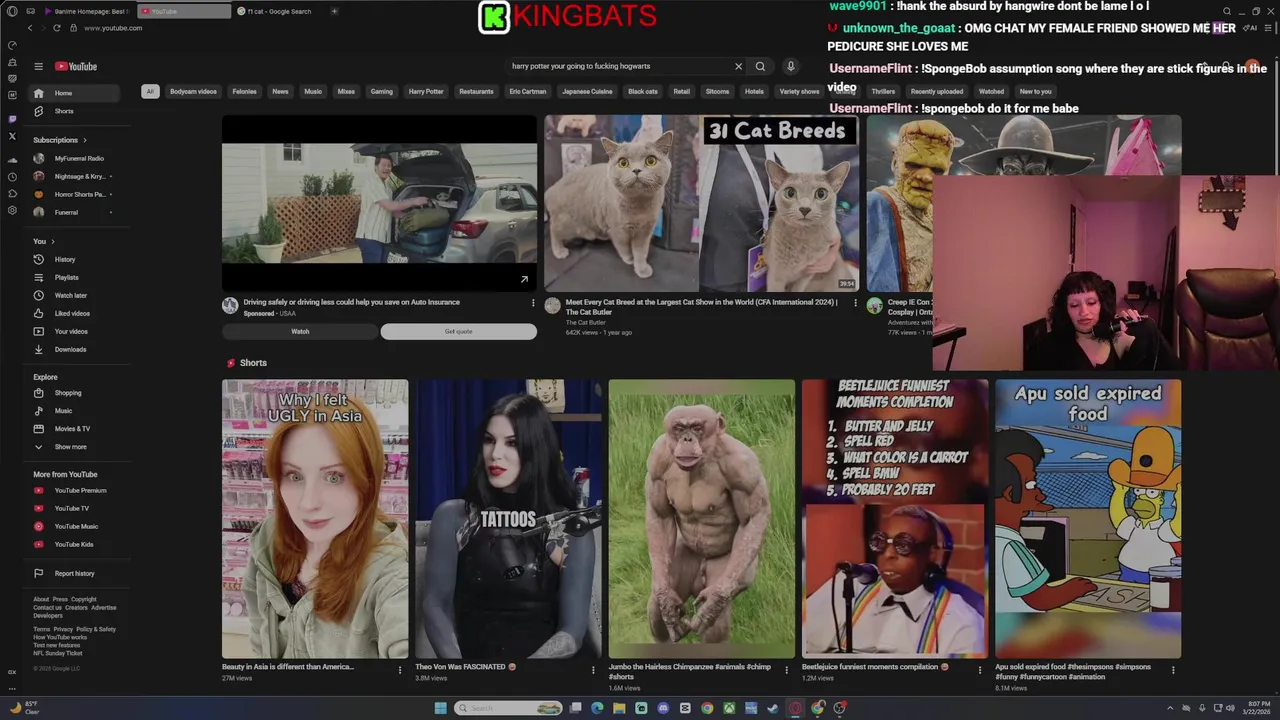Open the ad's external link arrow
Image resolution: width=1280 pixels, height=720 pixels.
(524, 279)
